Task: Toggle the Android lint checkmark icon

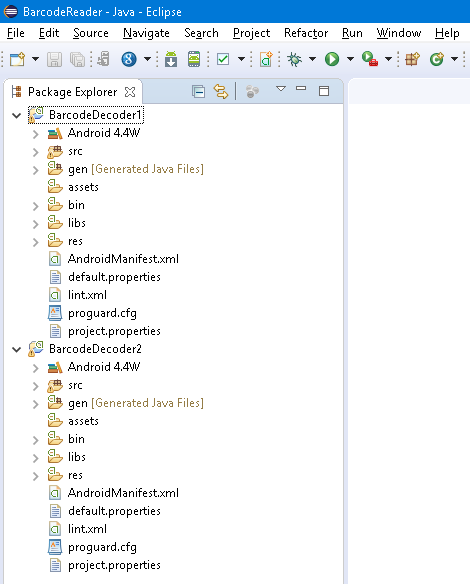Action: tap(223, 59)
